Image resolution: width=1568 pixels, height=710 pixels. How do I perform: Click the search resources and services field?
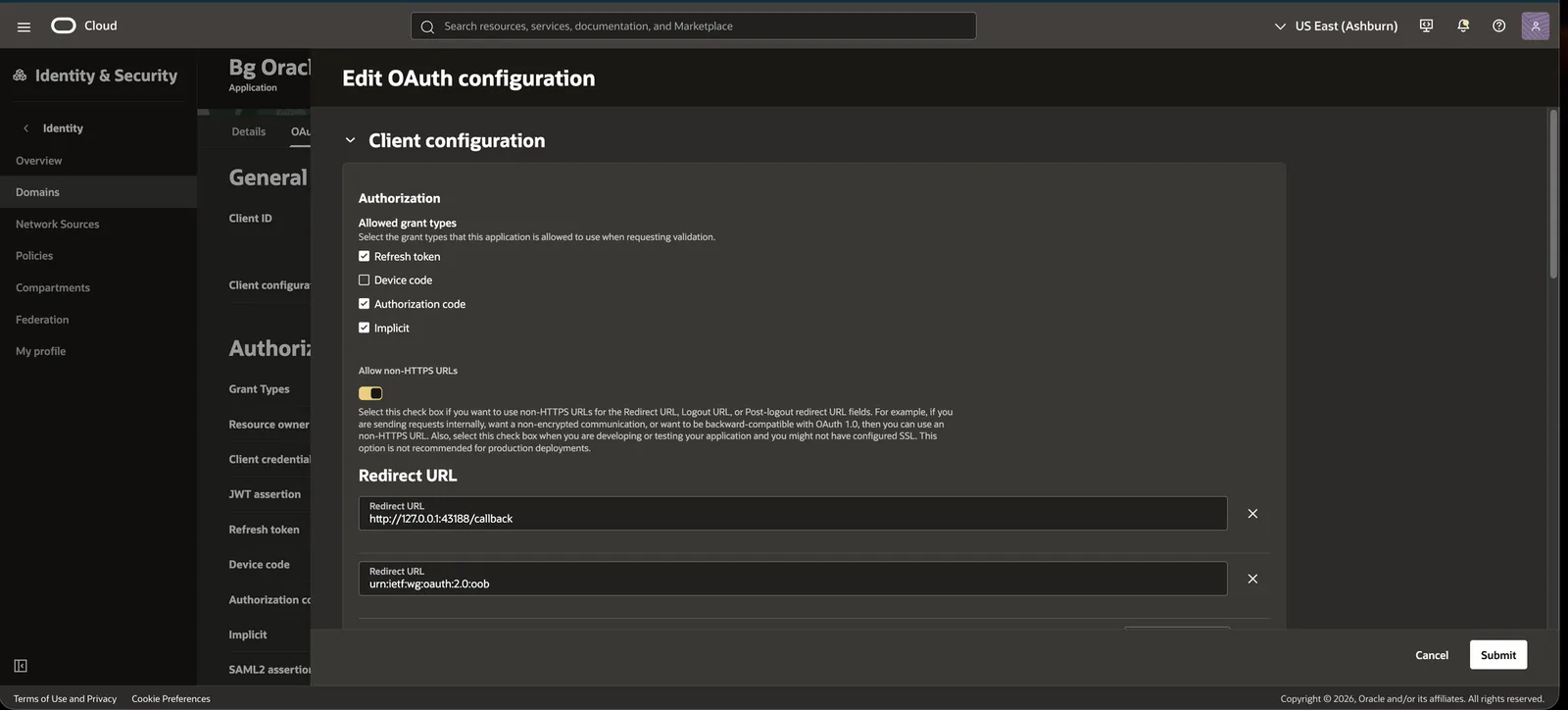coord(693,26)
